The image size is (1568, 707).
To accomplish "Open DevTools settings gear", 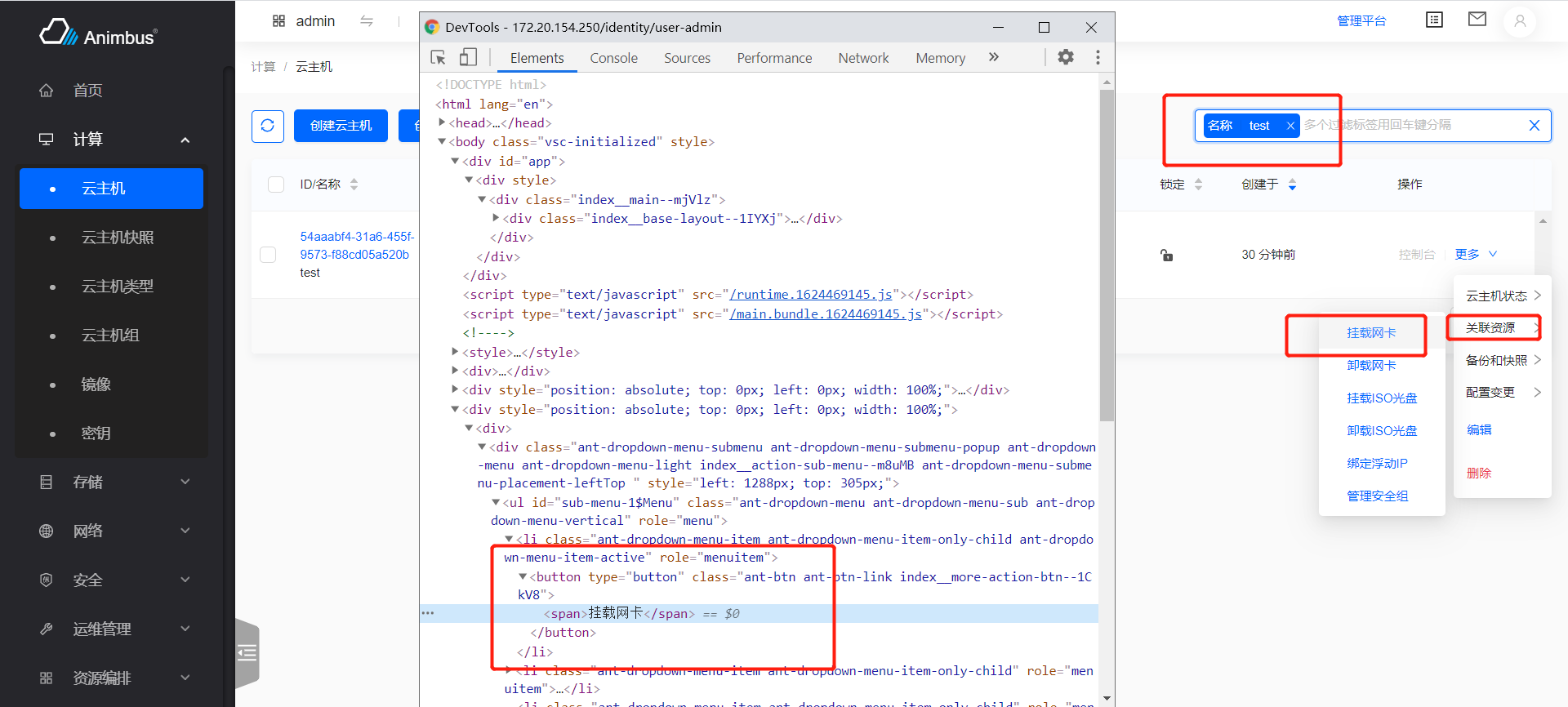I will 1066,57.
